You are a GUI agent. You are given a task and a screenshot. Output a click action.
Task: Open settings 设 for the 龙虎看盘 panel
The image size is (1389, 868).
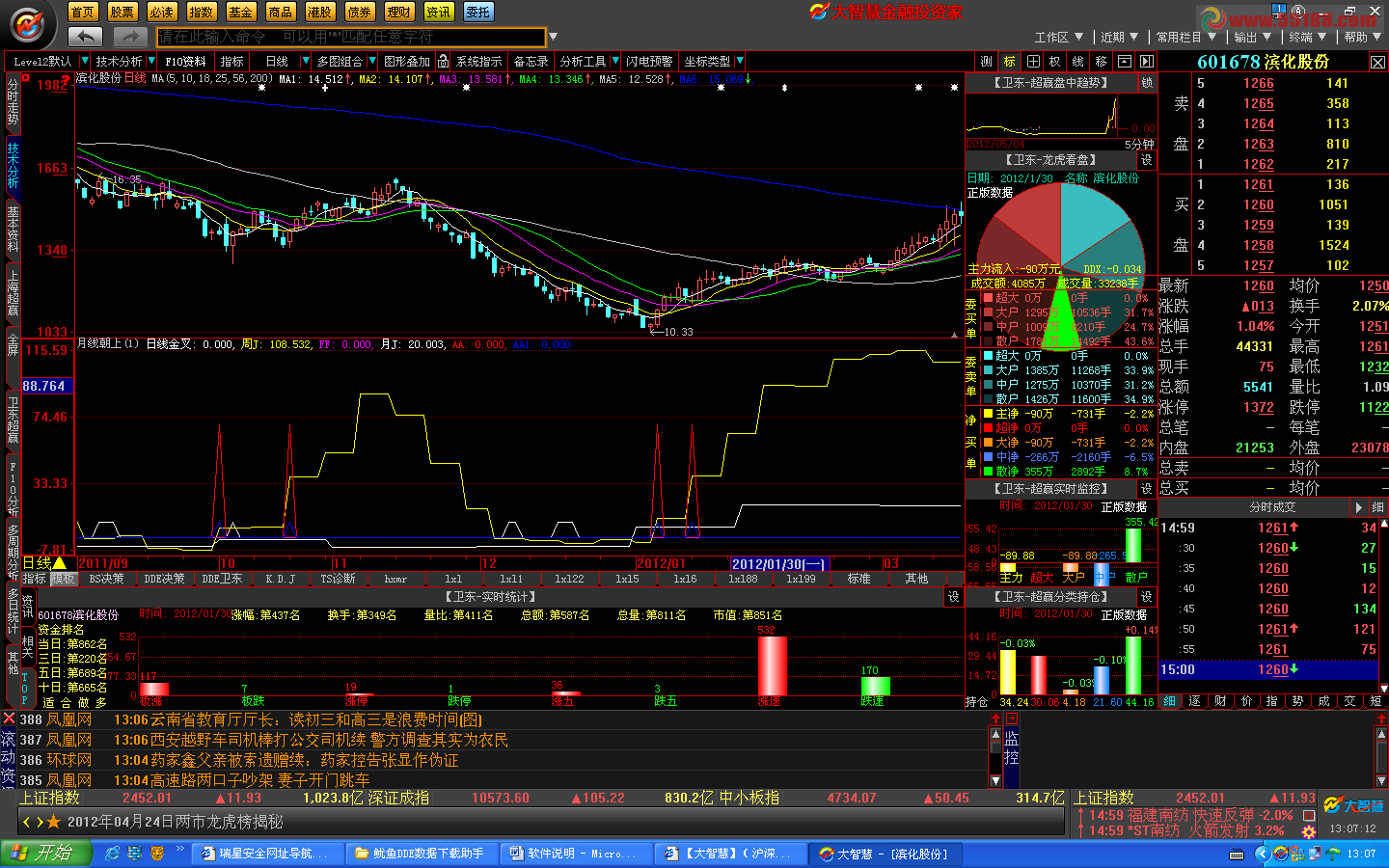pos(1147,160)
